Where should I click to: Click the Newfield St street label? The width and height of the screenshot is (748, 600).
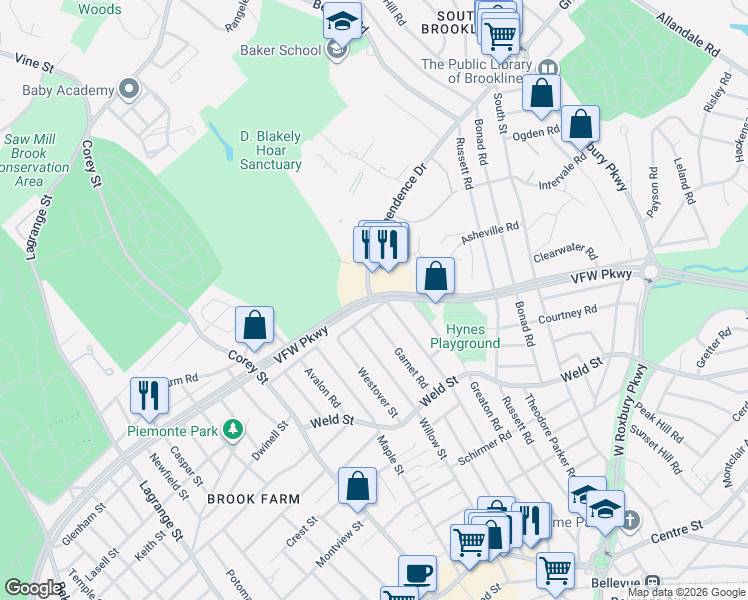tap(169, 476)
